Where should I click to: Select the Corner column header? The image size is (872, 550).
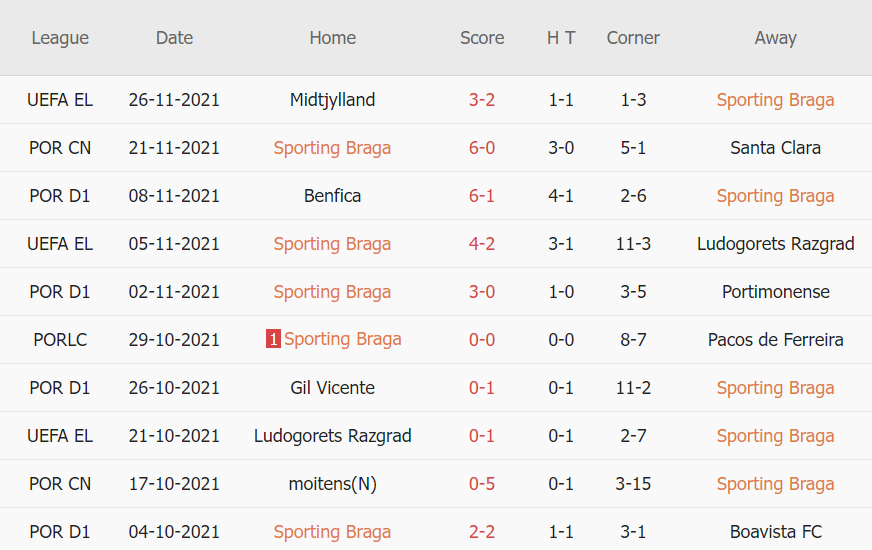(633, 38)
